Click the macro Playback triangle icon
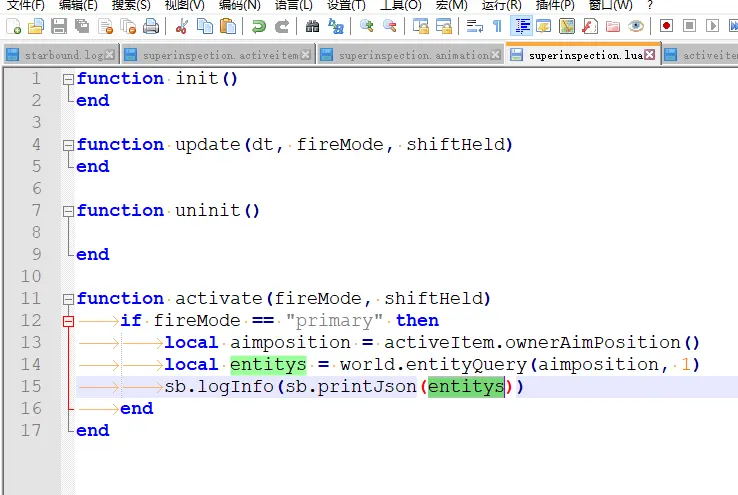Viewport: 738px width, 495px height. [x=712, y=26]
